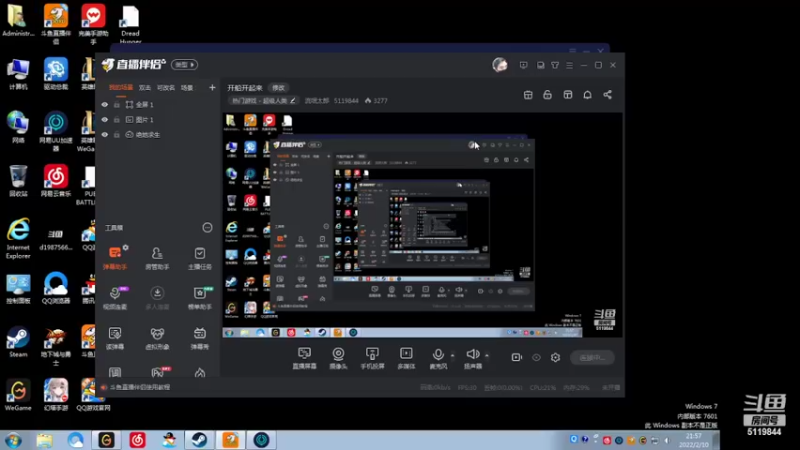This screenshot has width=800, height=450.
Task: Click the 麦克风 microphone icon
Action: [x=438, y=354]
